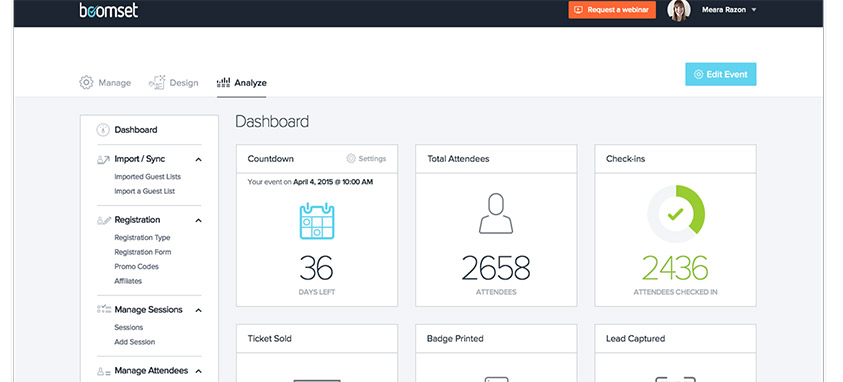
Task: Click the Registration pencil icon in sidebar
Action: pos(103,220)
